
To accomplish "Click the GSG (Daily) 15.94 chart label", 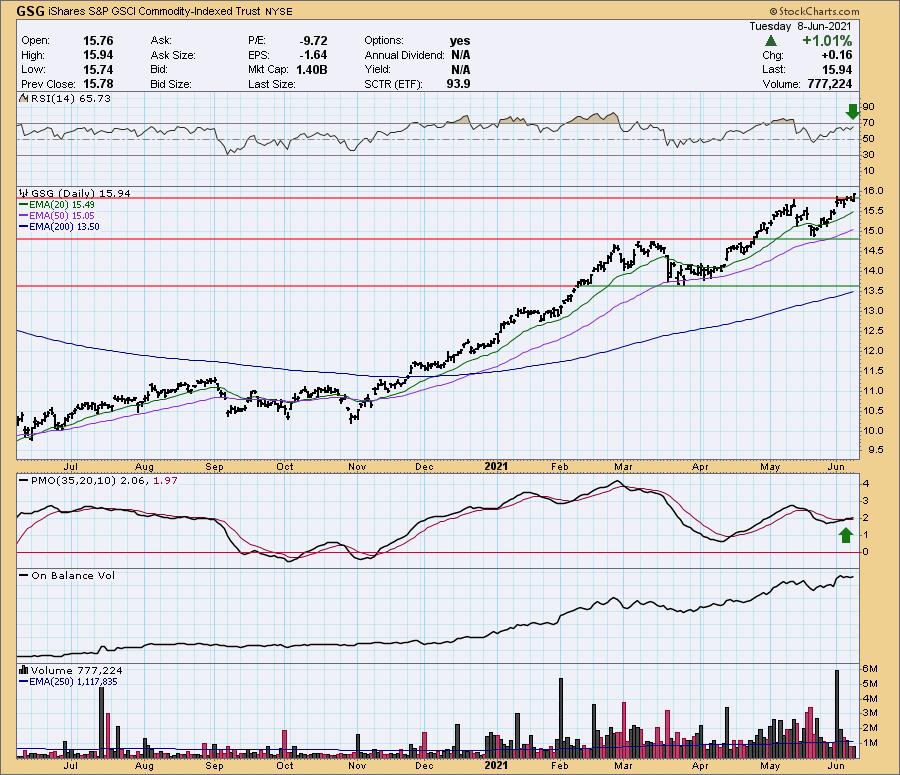I will tap(81, 193).
